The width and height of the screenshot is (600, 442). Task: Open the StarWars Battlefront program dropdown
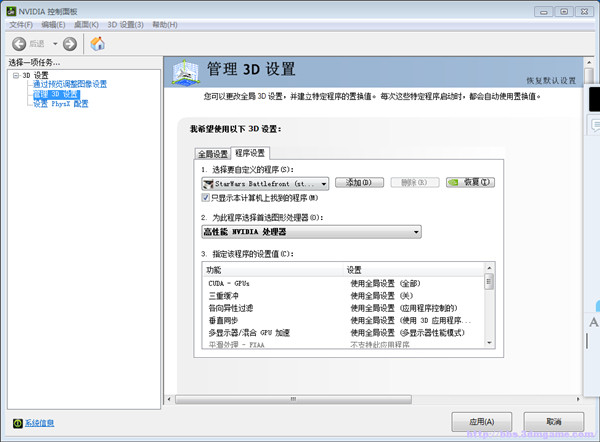(265, 184)
